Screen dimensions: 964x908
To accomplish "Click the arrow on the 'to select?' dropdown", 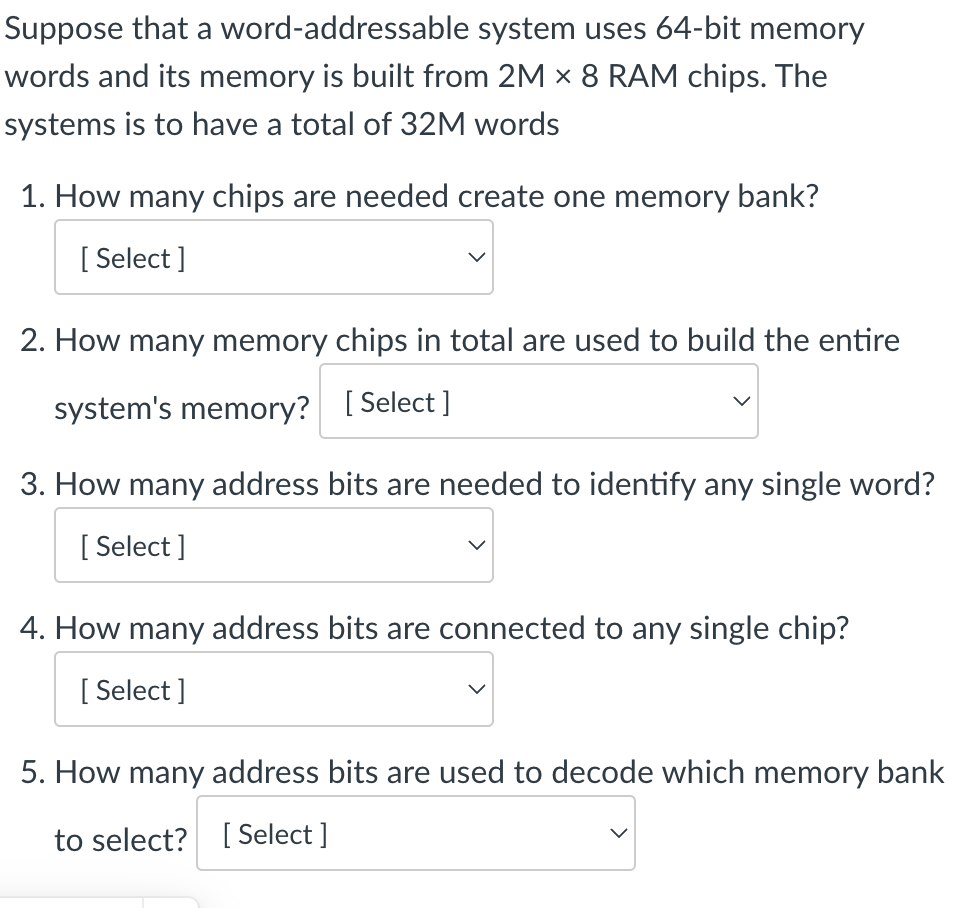I will (x=618, y=833).
